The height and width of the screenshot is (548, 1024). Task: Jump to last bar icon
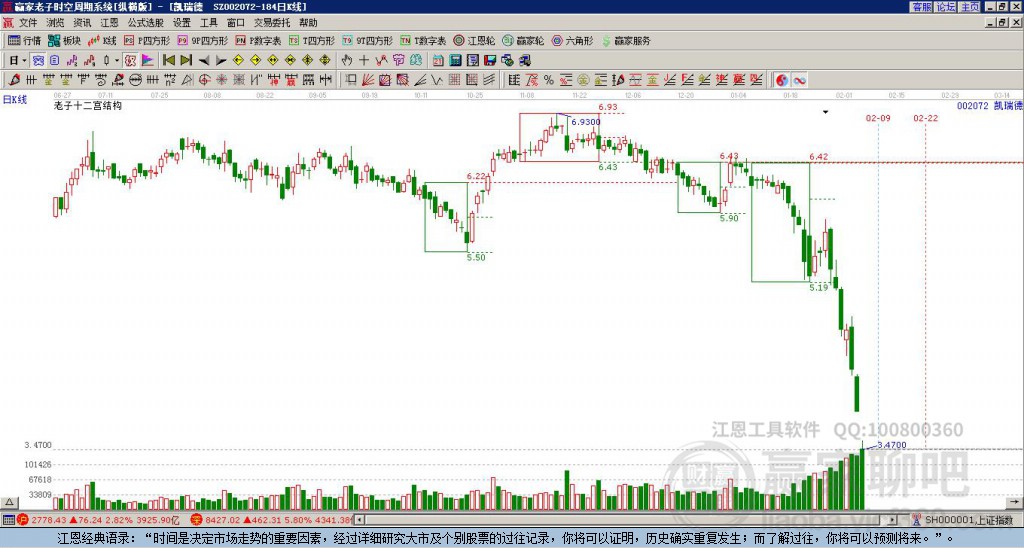pyautogui.click(x=186, y=61)
